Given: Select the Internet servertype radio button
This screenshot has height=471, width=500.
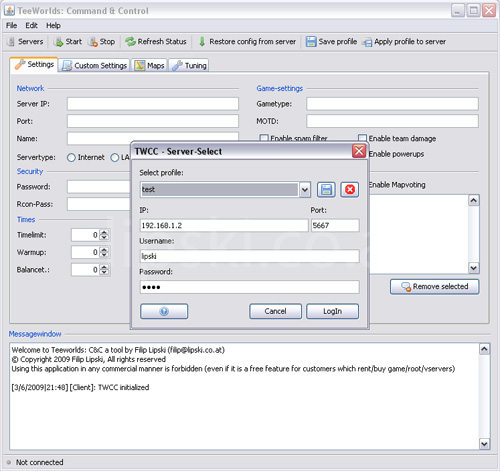Looking at the screenshot, I should coord(71,158).
